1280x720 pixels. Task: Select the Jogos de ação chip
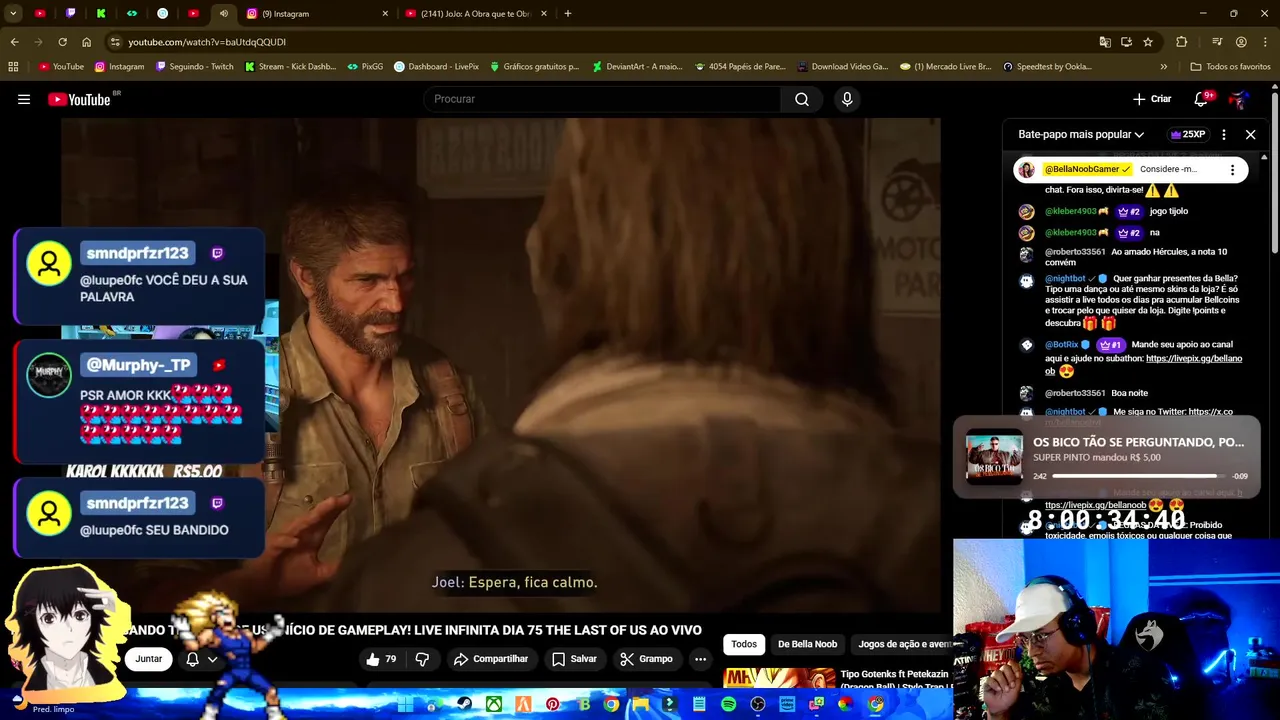pos(904,644)
